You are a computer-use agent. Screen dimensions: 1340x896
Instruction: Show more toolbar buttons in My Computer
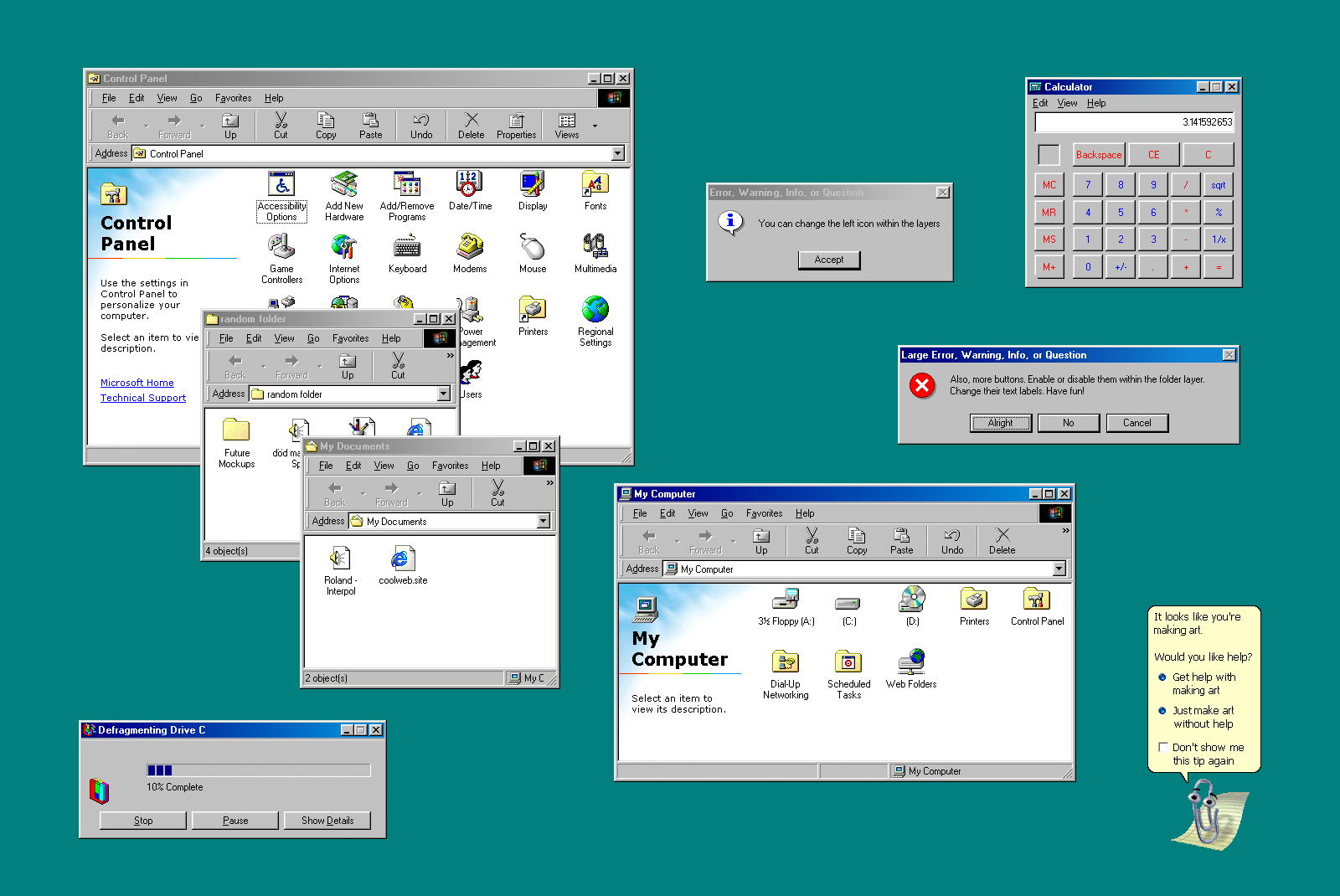(x=1065, y=530)
